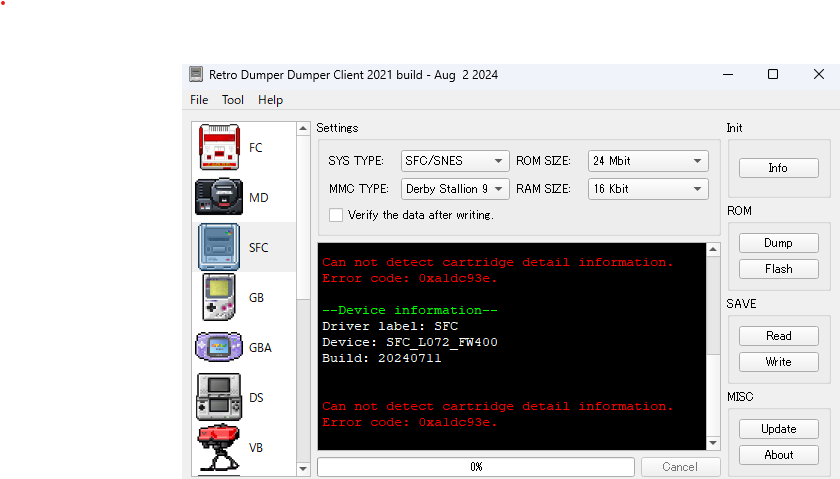Click console list scroll up arrow

303,128
